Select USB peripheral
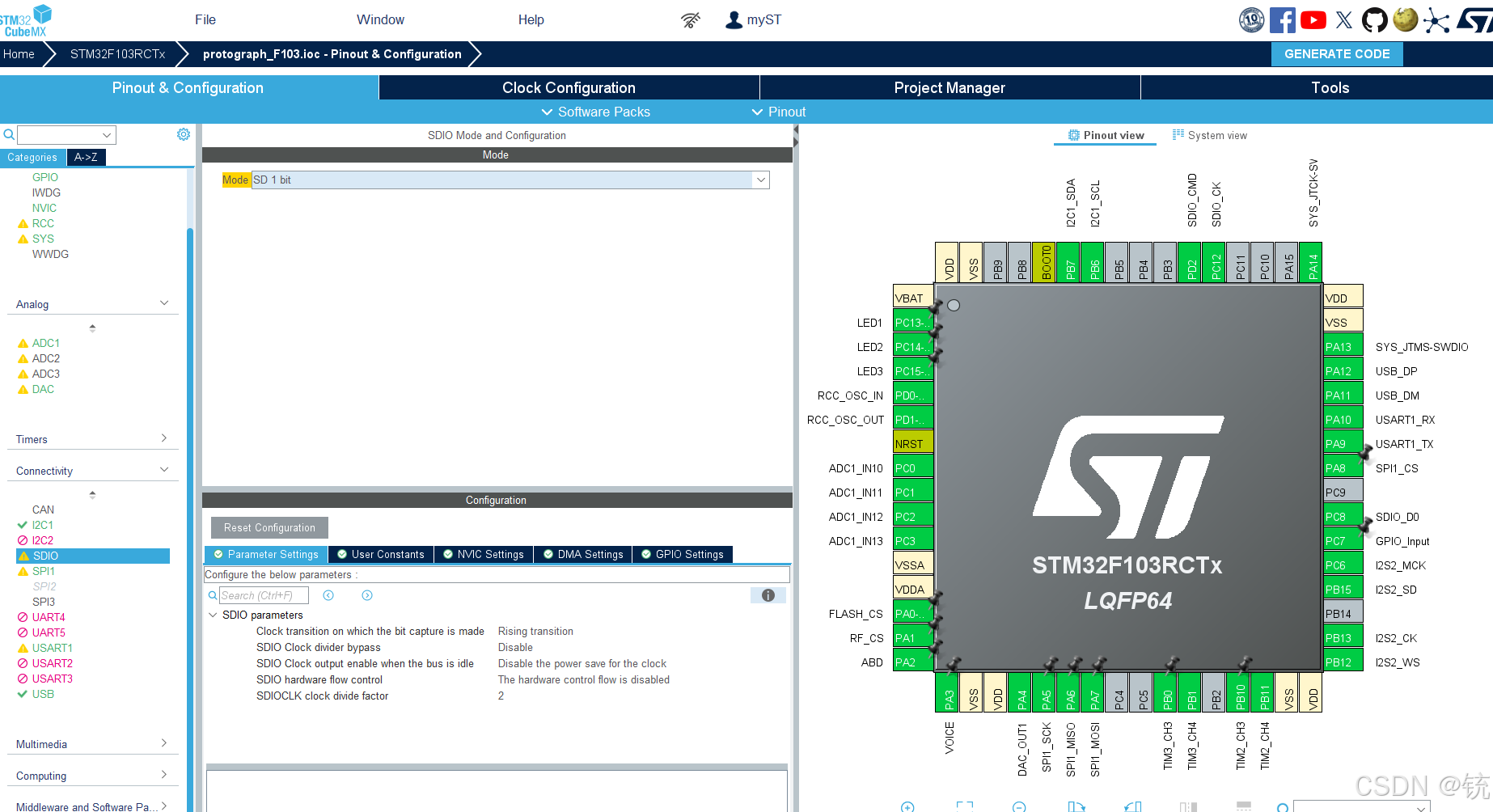This screenshot has width=1493, height=812. point(43,694)
